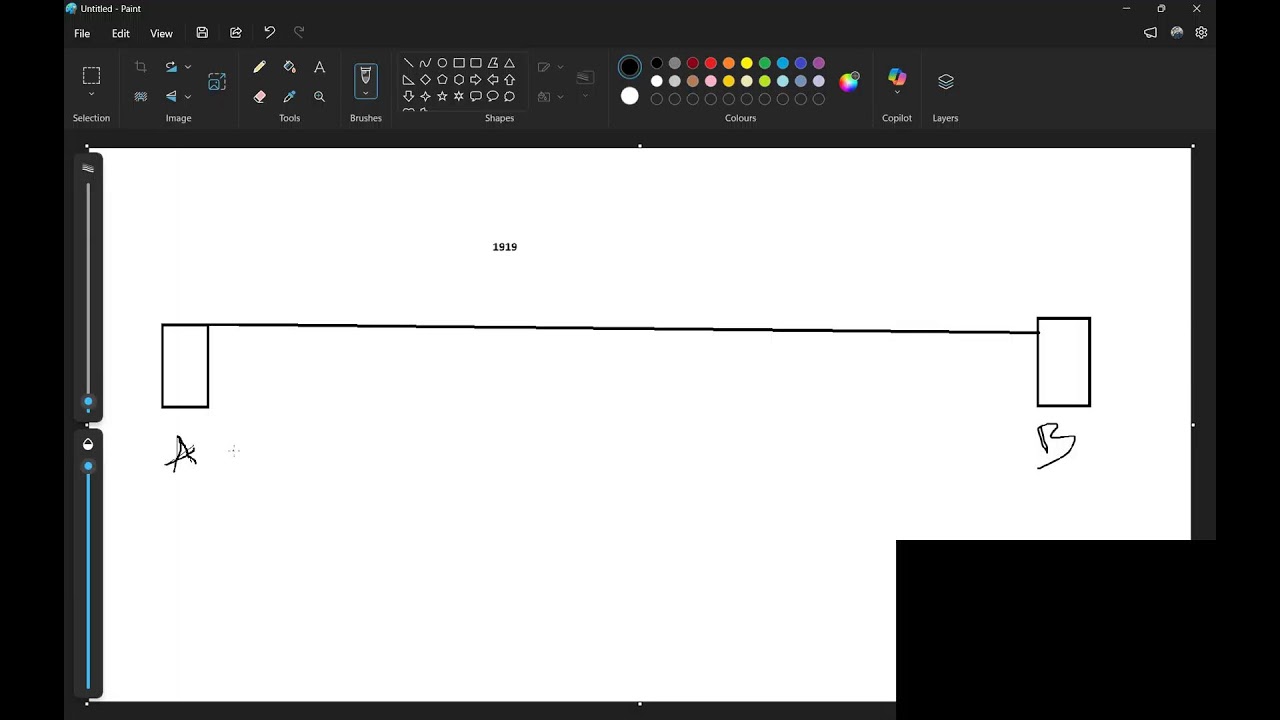Choose the Right arrow shape
The width and height of the screenshot is (1280, 720).
(x=476, y=80)
